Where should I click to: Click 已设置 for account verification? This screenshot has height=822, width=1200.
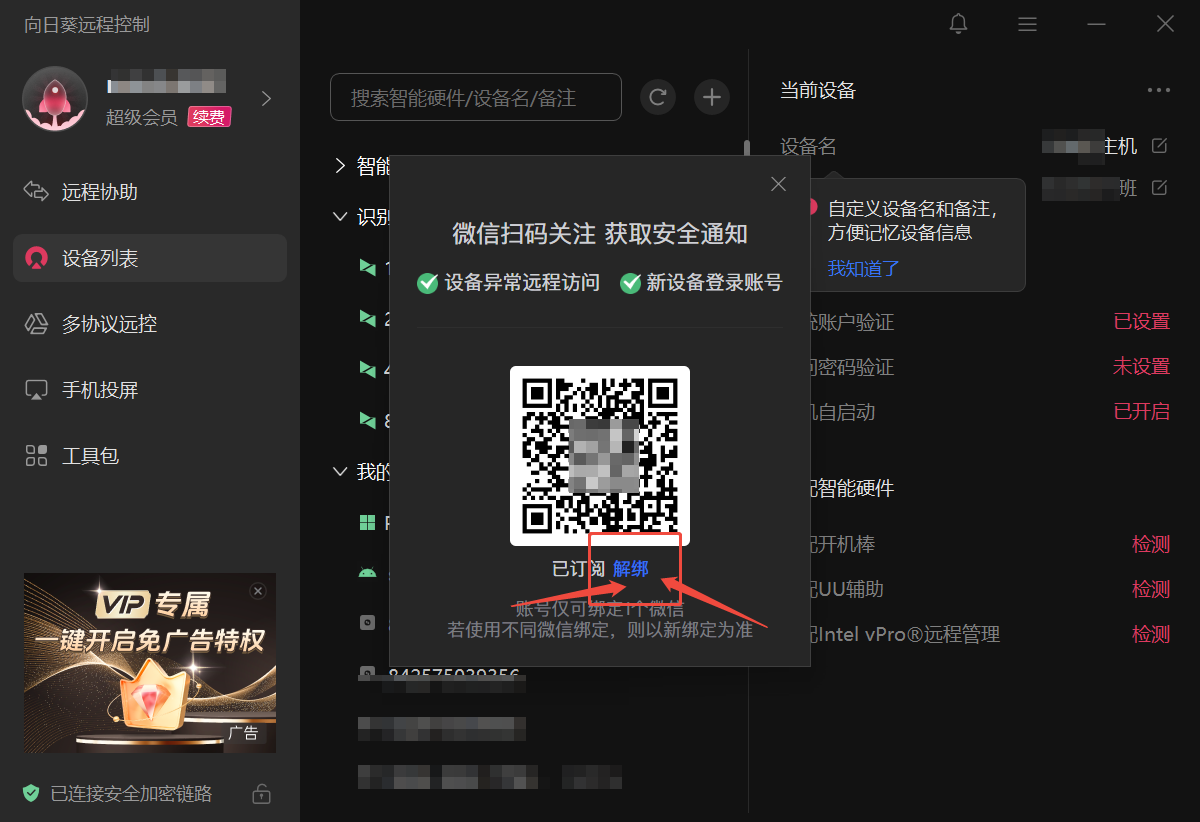pyautogui.click(x=1142, y=322)
